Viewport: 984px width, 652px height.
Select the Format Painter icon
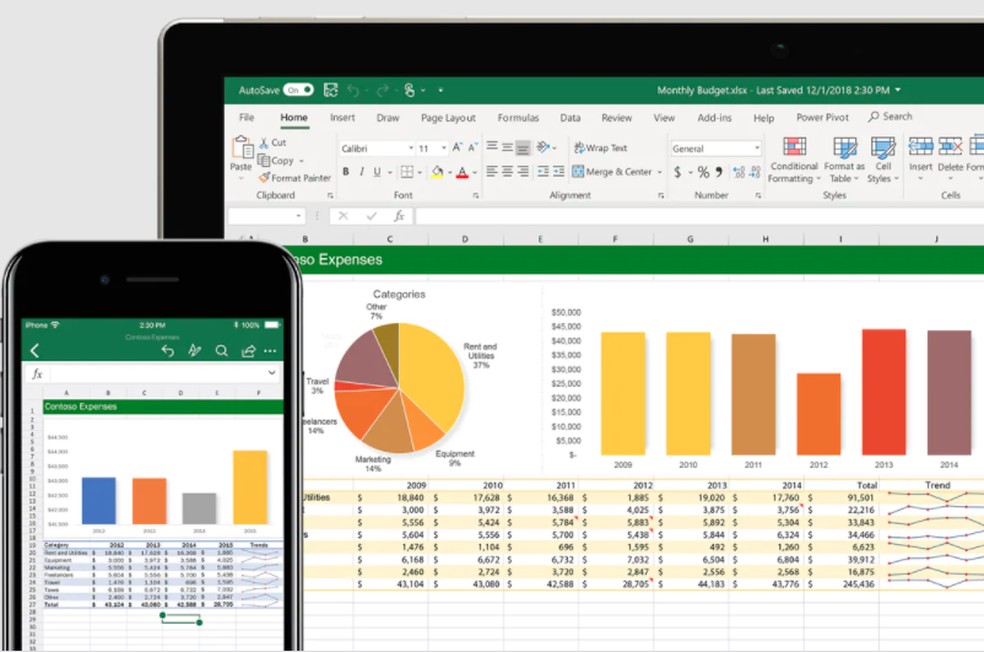pyautogui.click(x=262, y=178)
